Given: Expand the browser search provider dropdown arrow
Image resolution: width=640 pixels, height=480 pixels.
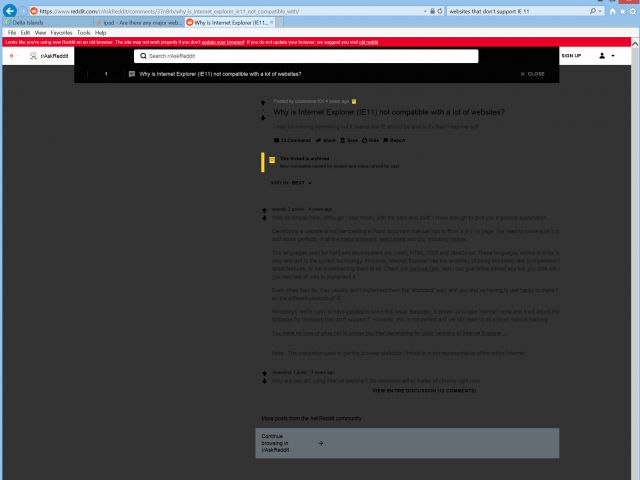Looking at the screenshot, I should [600, 11].
